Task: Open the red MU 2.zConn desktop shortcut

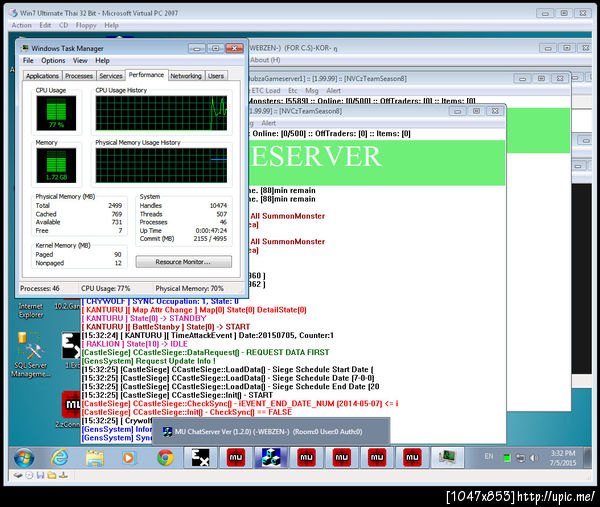Action: pyautogui.click(x=71, y=409)
